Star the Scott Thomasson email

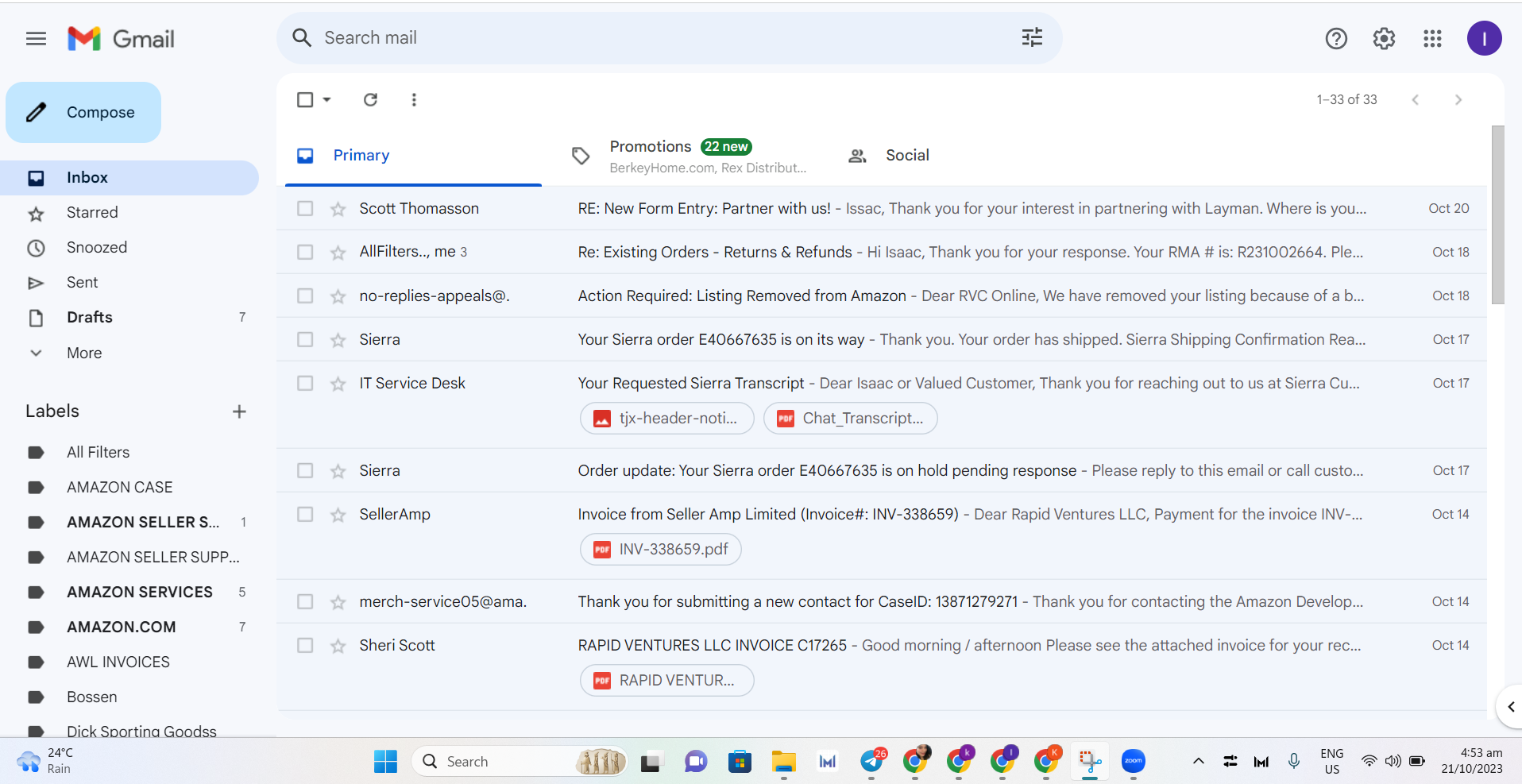[338, 209]
